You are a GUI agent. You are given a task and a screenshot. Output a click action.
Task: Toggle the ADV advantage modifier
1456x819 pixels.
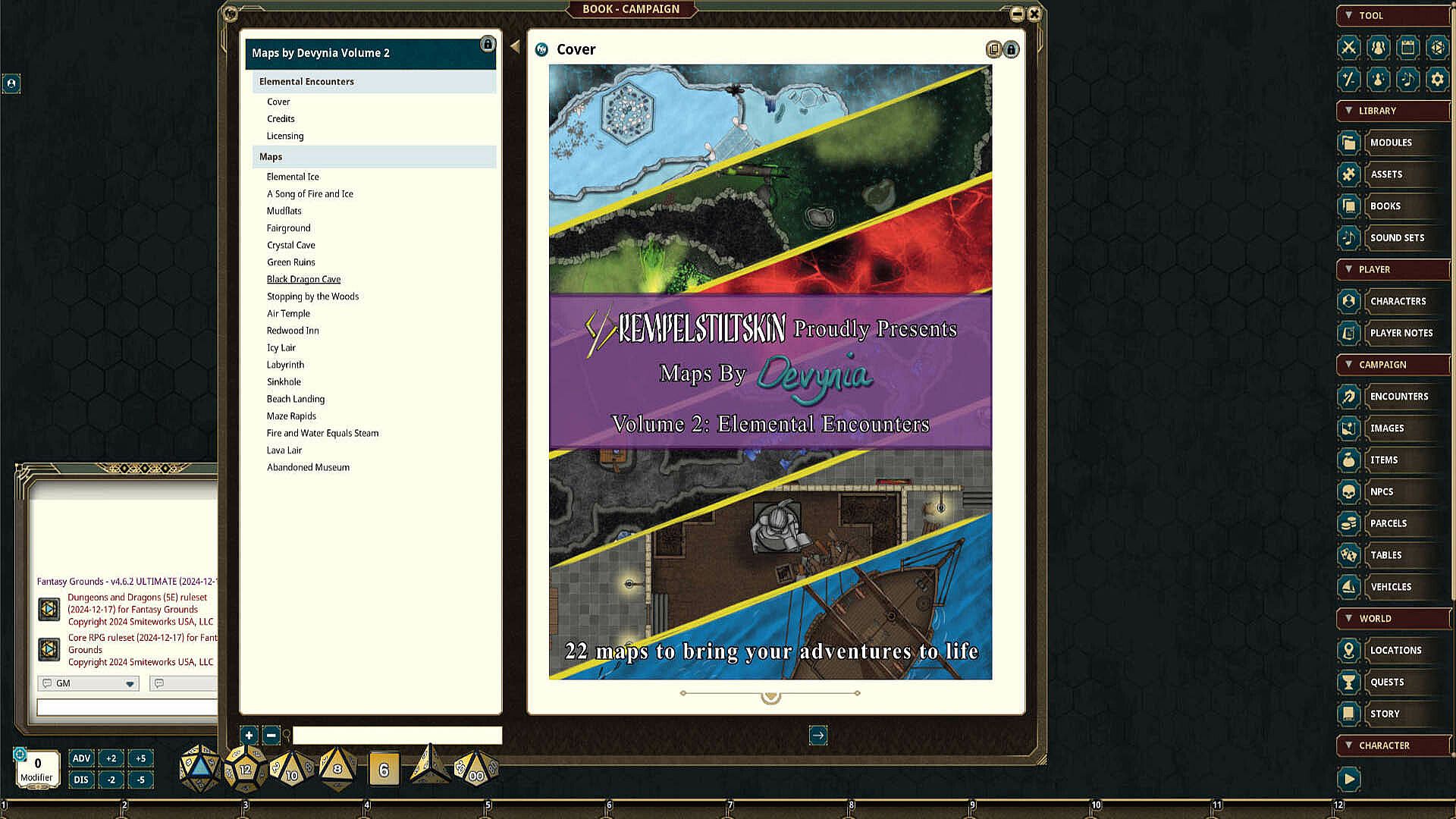pos(81,758)
